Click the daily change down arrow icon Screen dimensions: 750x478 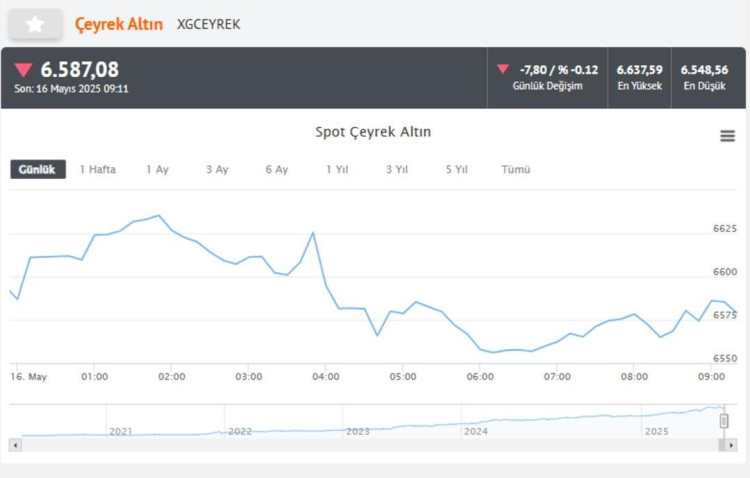click(503, 69)
